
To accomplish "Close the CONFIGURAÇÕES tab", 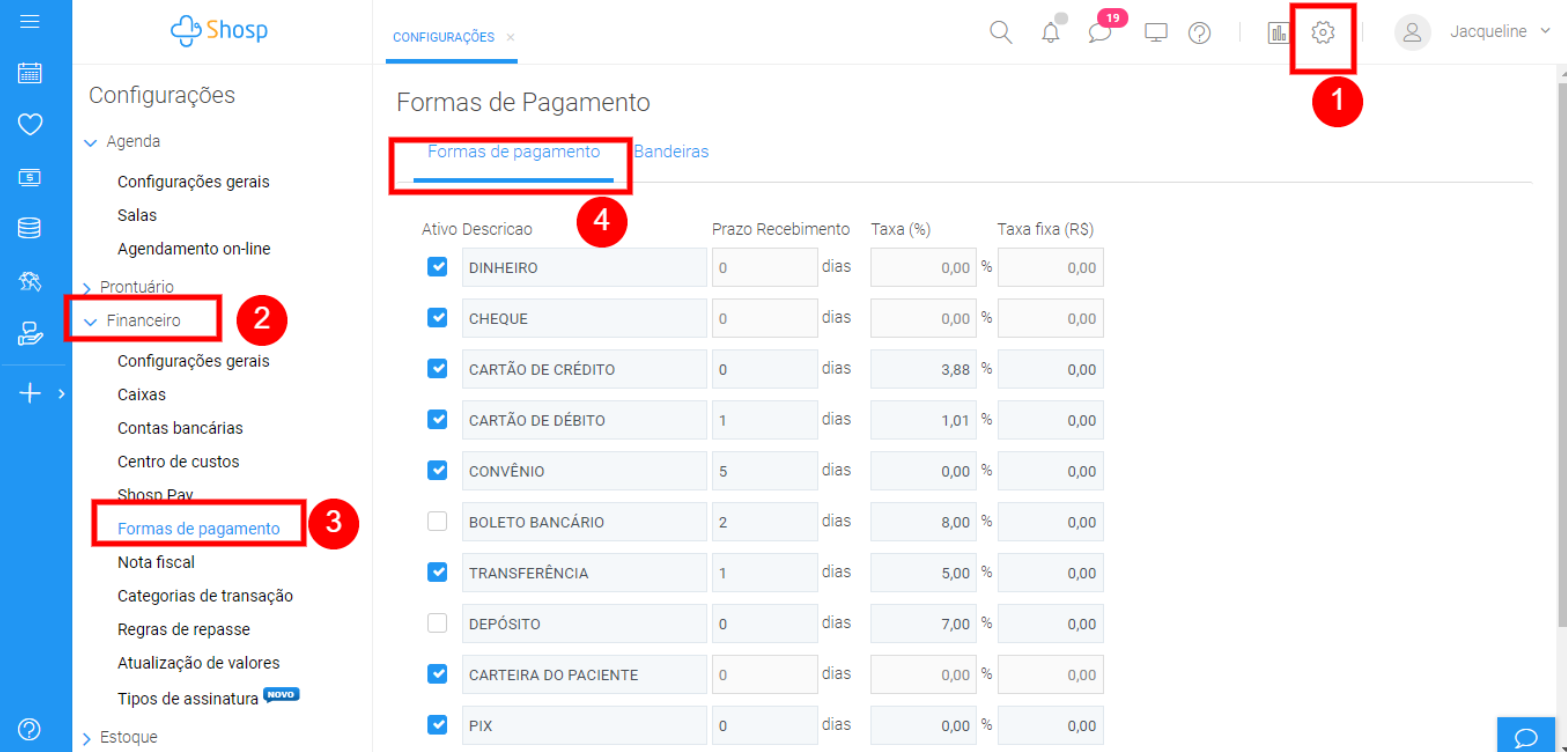I will (x=510, y=37).
